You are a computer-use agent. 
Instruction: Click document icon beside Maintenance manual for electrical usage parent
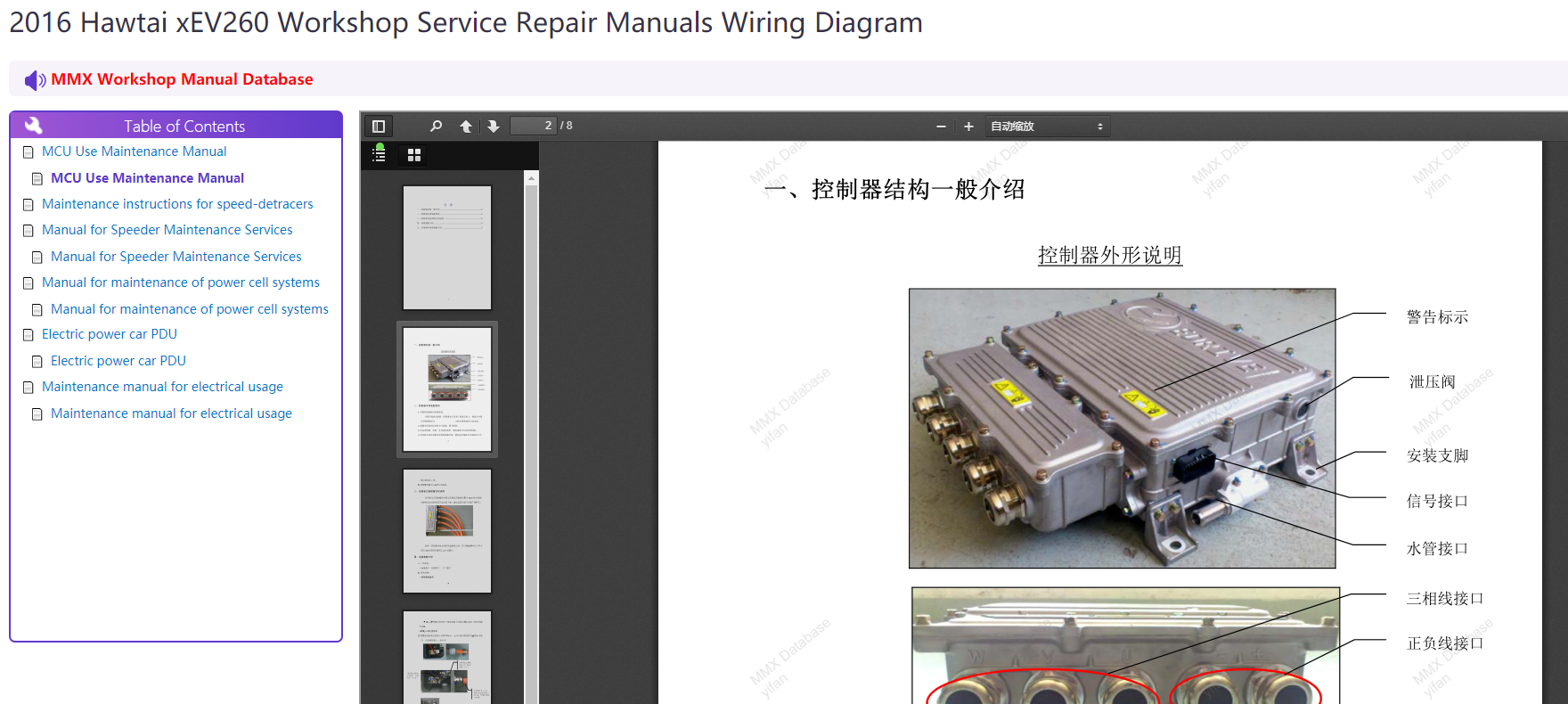coord(29,388)
